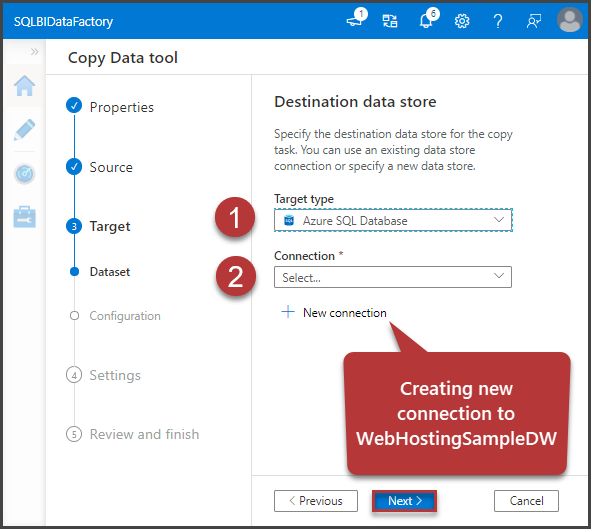
Task: Open the announcements megaphone icon
Action: click(355, 19)
